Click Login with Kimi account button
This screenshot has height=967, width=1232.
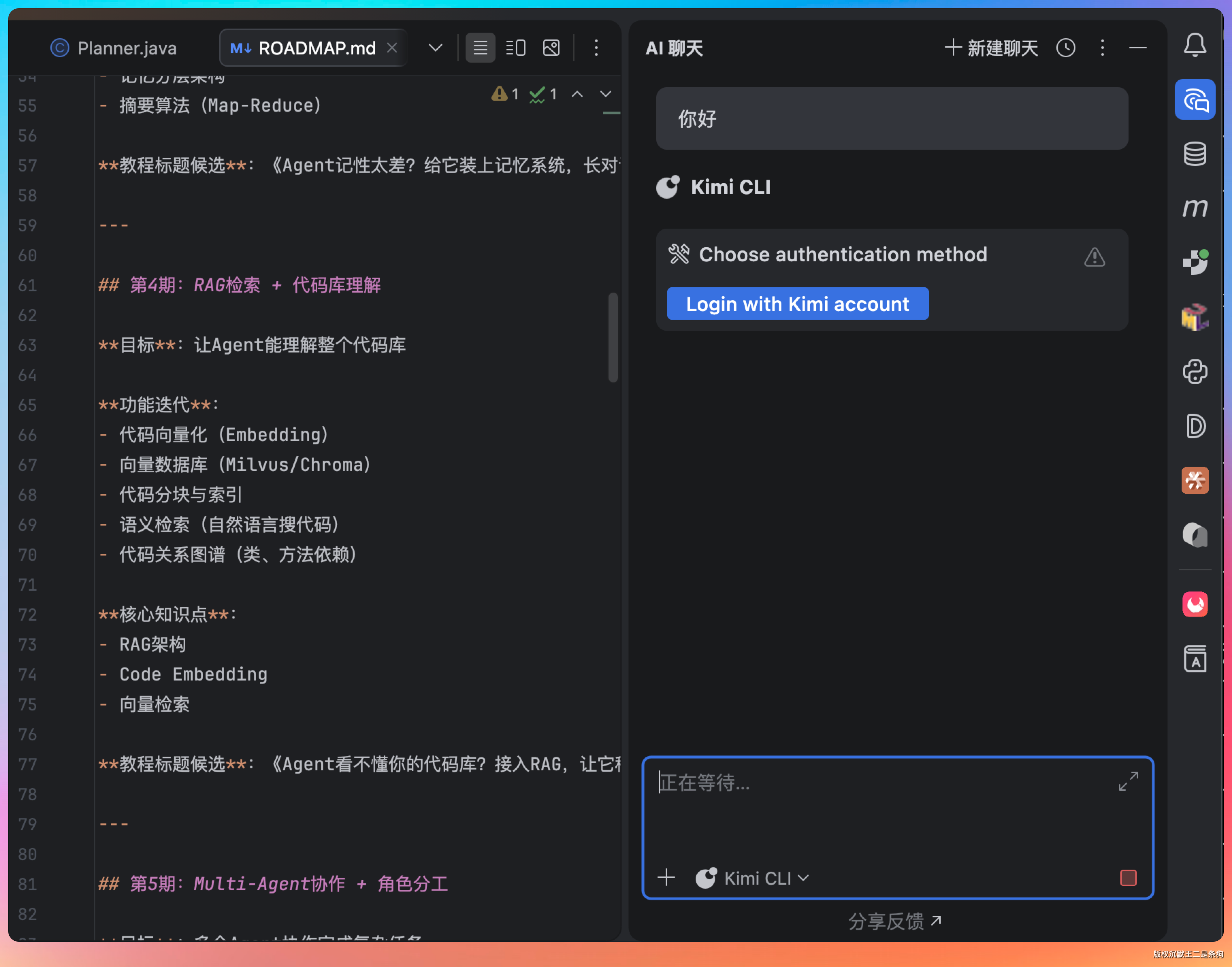(x=797, y=304)
